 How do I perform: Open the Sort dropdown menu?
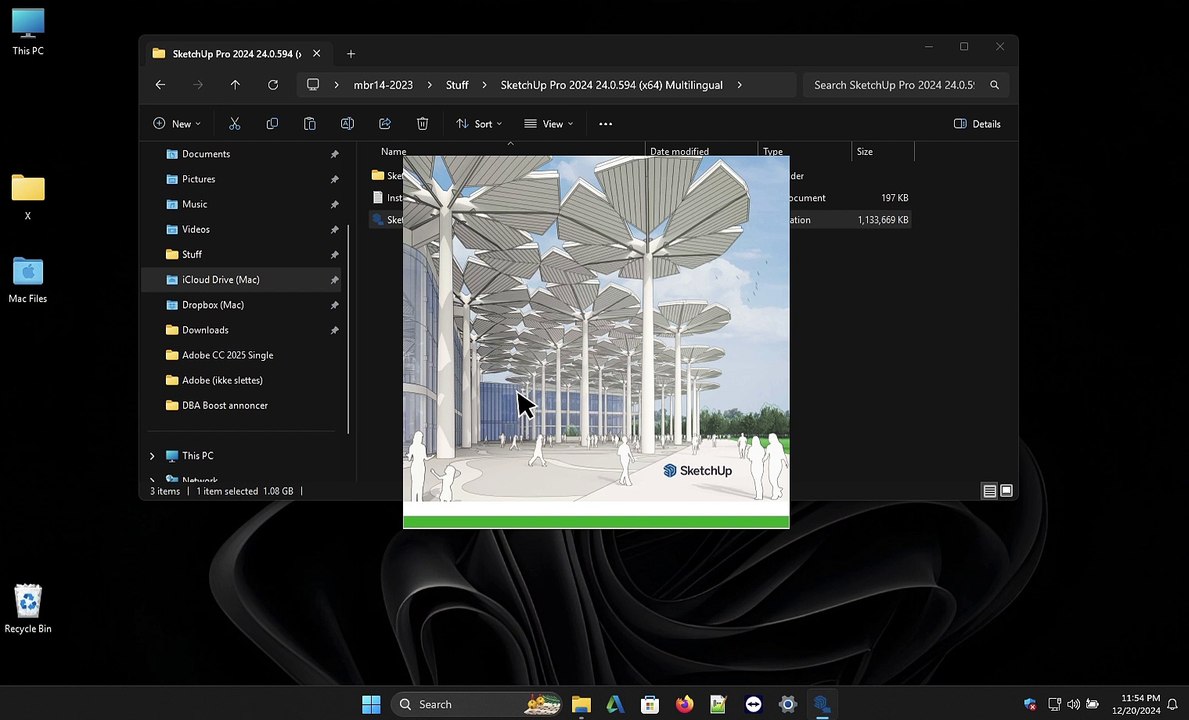(x=478, y=124)
